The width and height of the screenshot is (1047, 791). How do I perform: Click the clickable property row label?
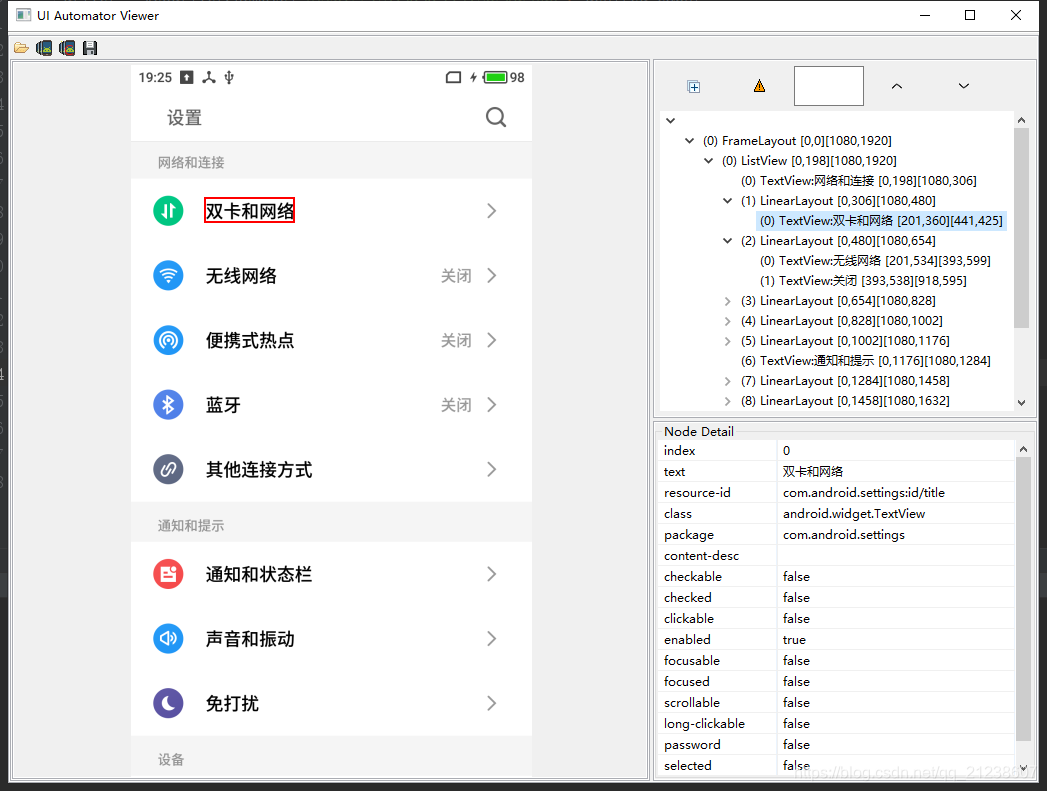[688, 619]
